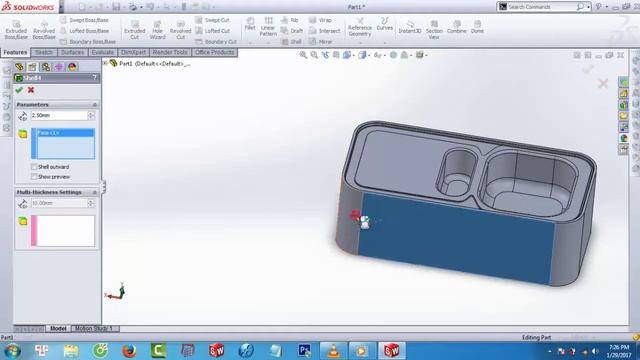Expand the Part1 flyout tree
This screenshot has height=360, width=640.
pos(105,63)
